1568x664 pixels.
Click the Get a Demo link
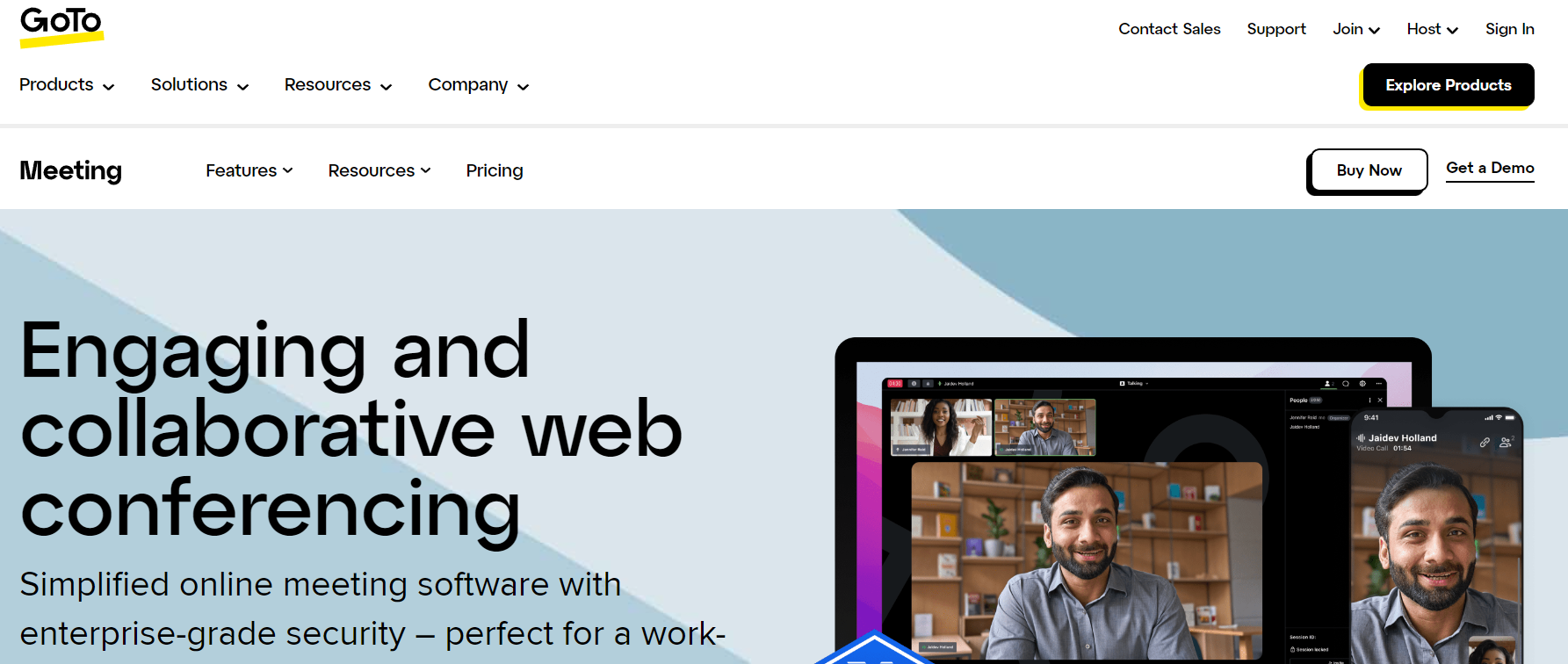[x=1490, y=168]
